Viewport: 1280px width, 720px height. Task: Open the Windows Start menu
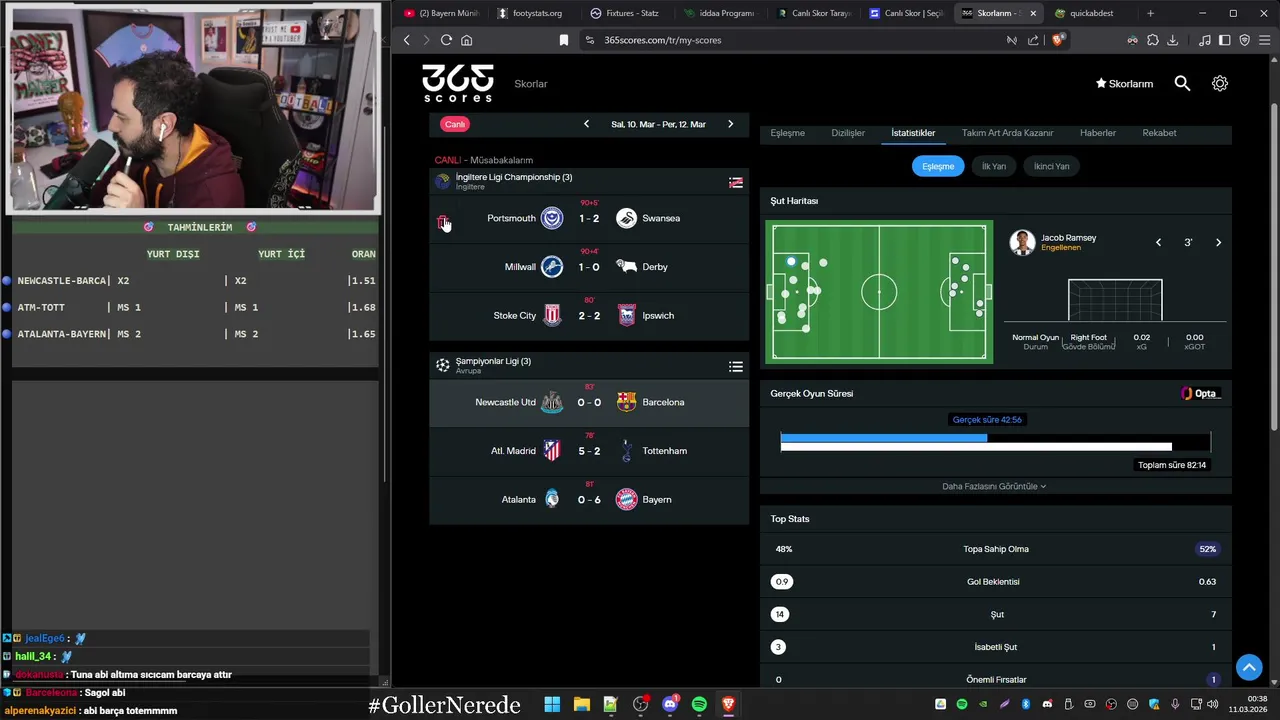click(x=552, y=704)
